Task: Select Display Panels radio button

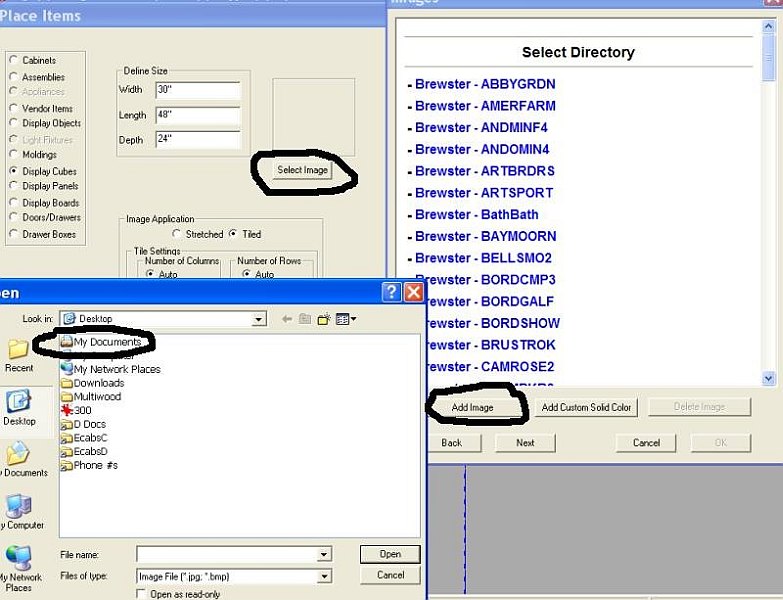Action: tap(14, 186)
